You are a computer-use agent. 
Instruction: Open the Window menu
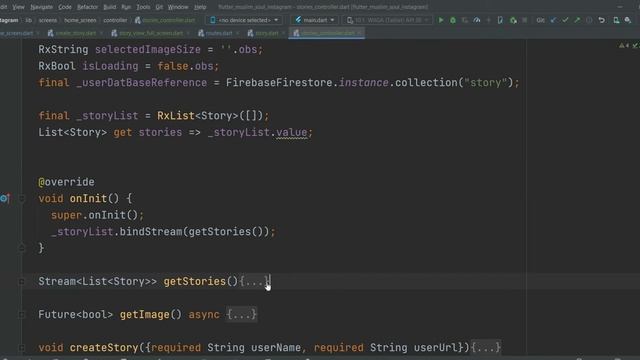click(x=178, y=7)
